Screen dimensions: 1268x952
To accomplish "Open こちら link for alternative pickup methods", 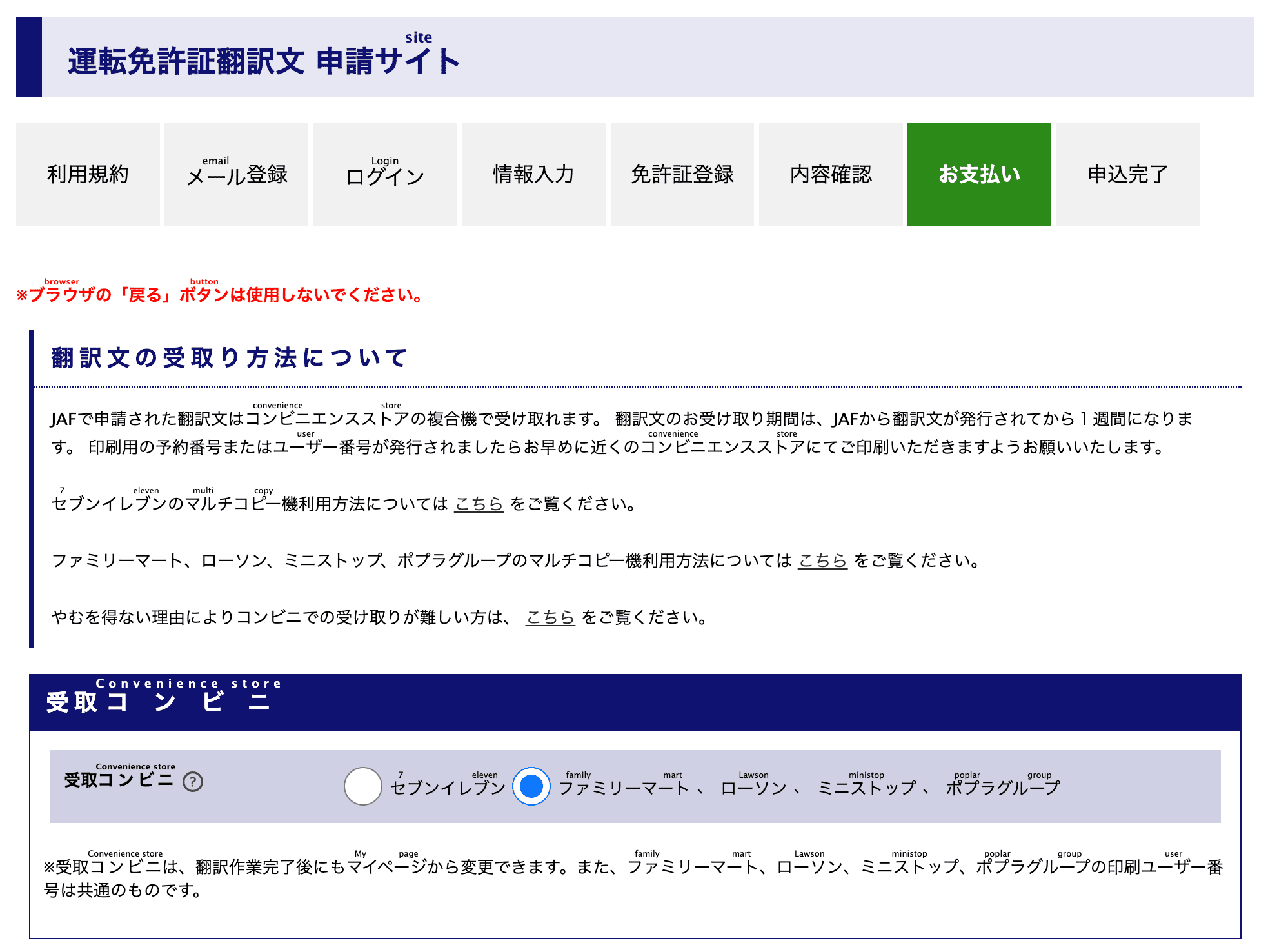I will tap(550, 618).
